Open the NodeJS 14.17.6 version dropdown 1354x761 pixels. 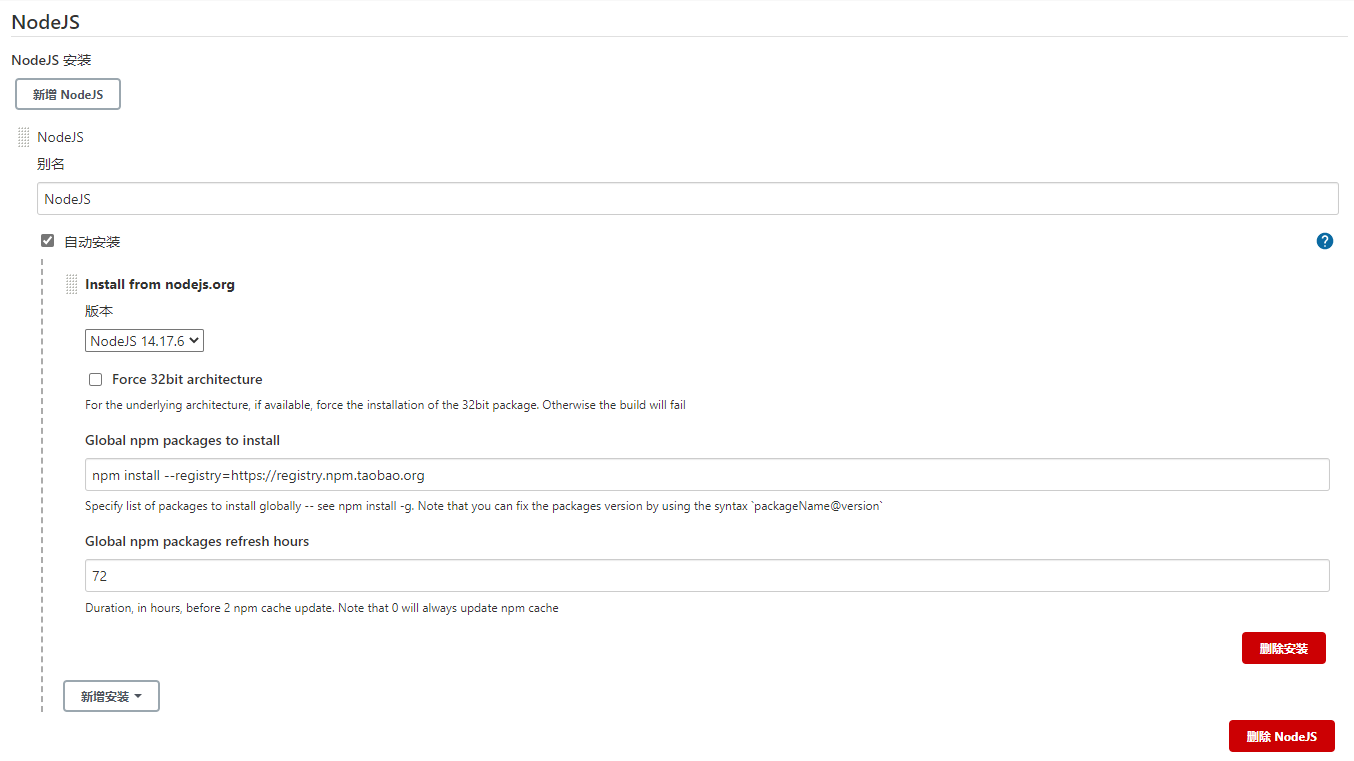click(144, 341)
